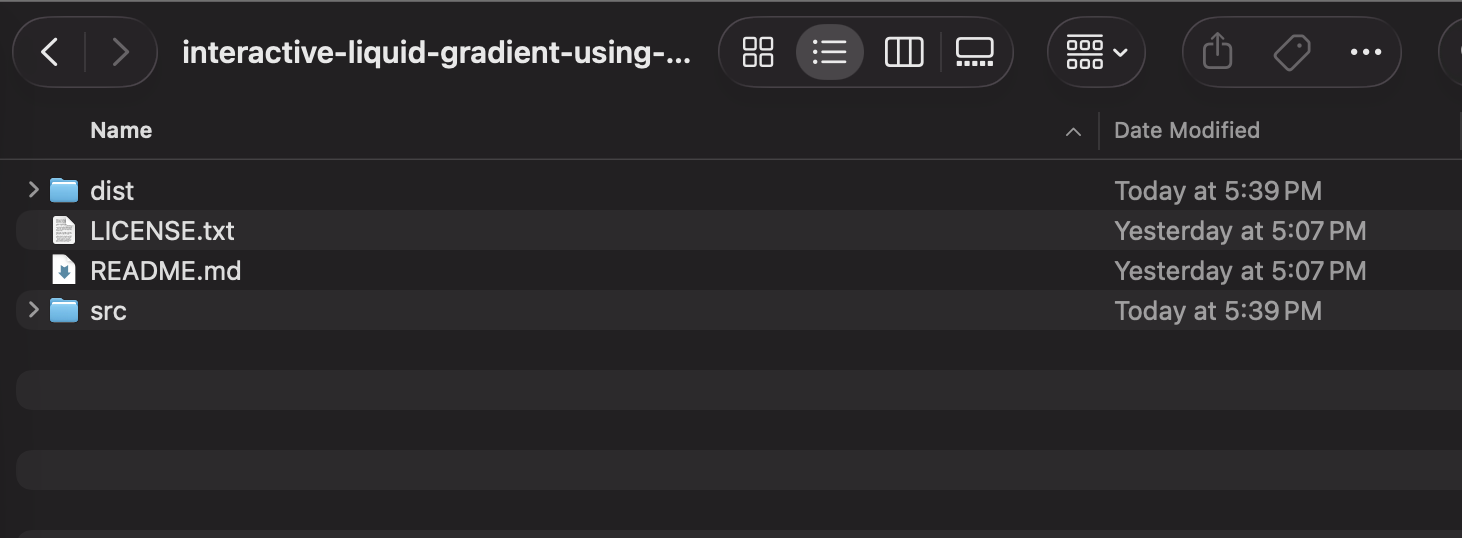
Task: Open the Tags editor icon
Action: tap(1291, 52)
